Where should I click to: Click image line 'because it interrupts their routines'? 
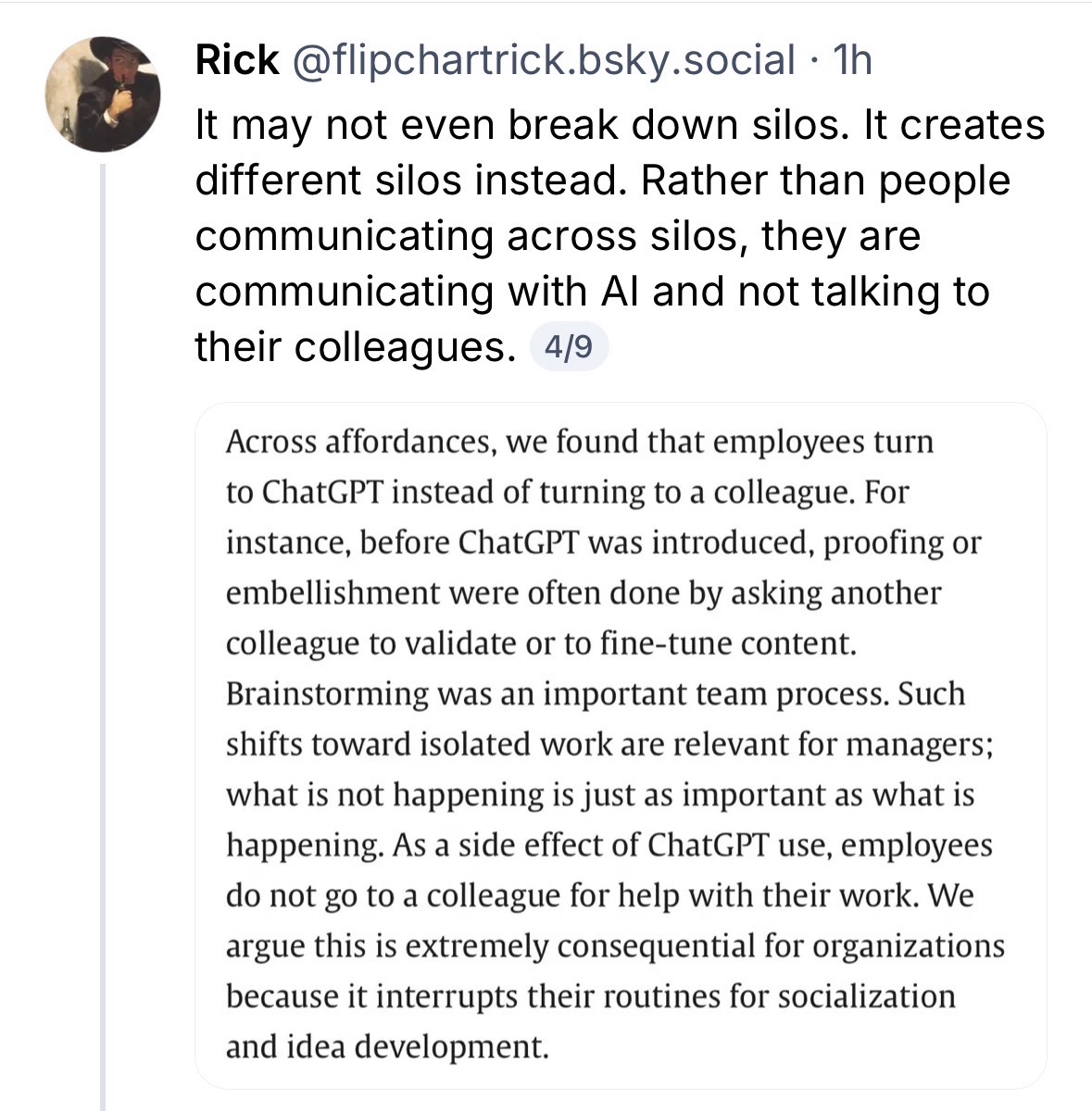591,995
